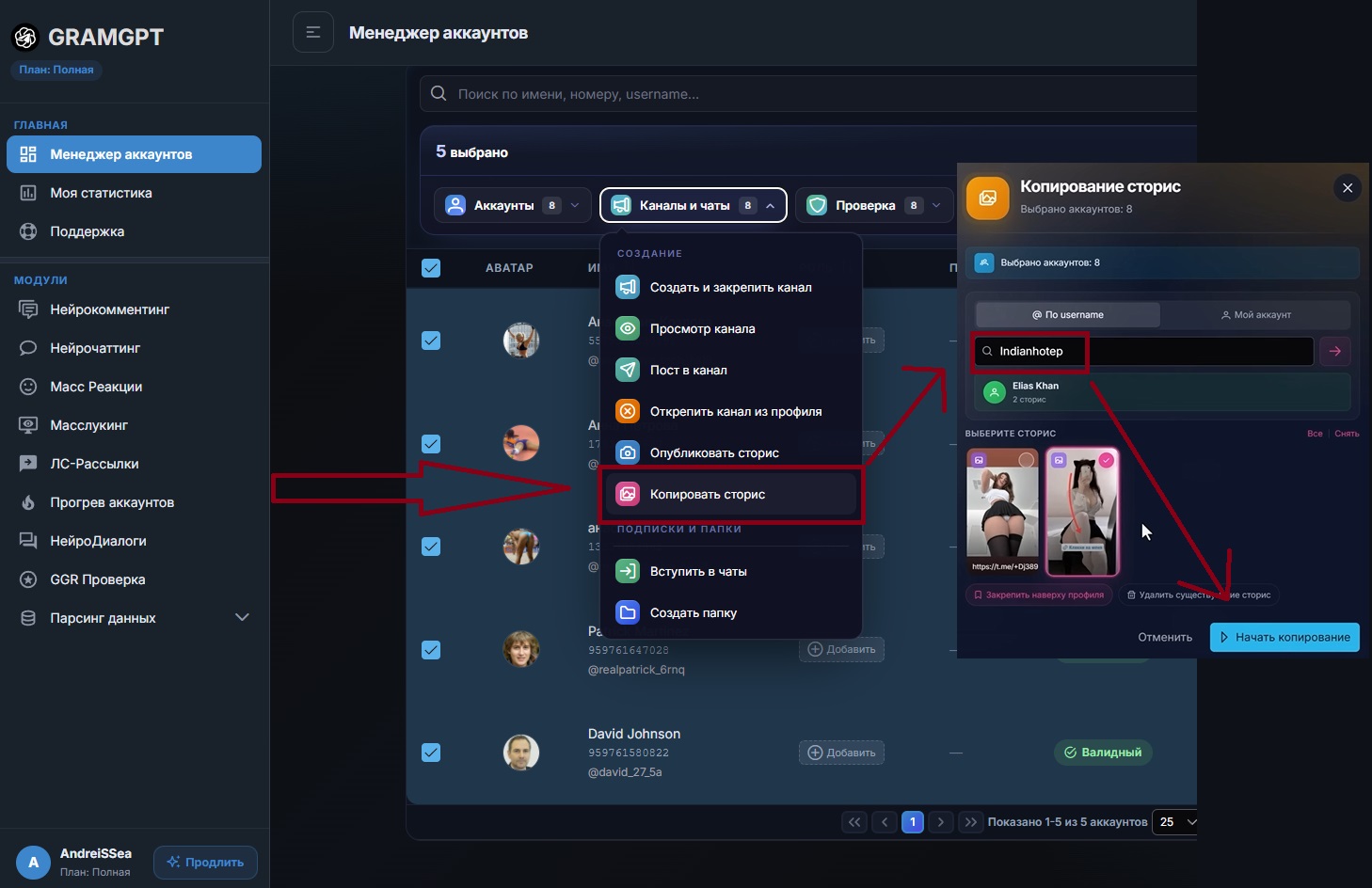The width and height of the screenshot is (1372, 888).
Task: Click the account search field
Action: click(x=809, y=94)
